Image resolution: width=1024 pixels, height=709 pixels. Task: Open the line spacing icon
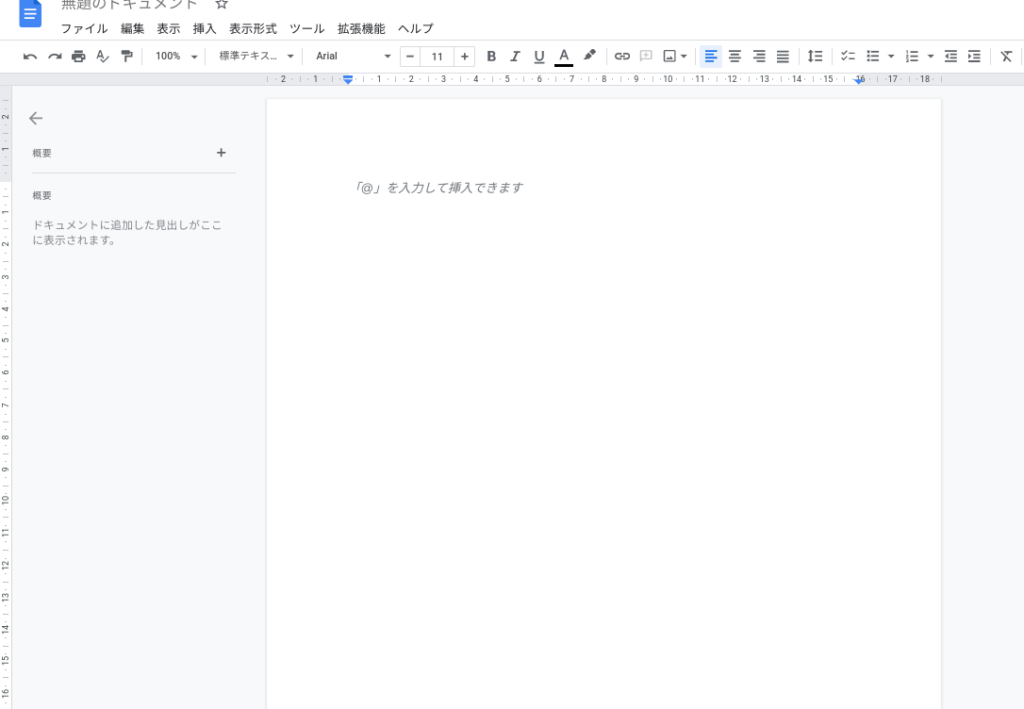[815, 56]
